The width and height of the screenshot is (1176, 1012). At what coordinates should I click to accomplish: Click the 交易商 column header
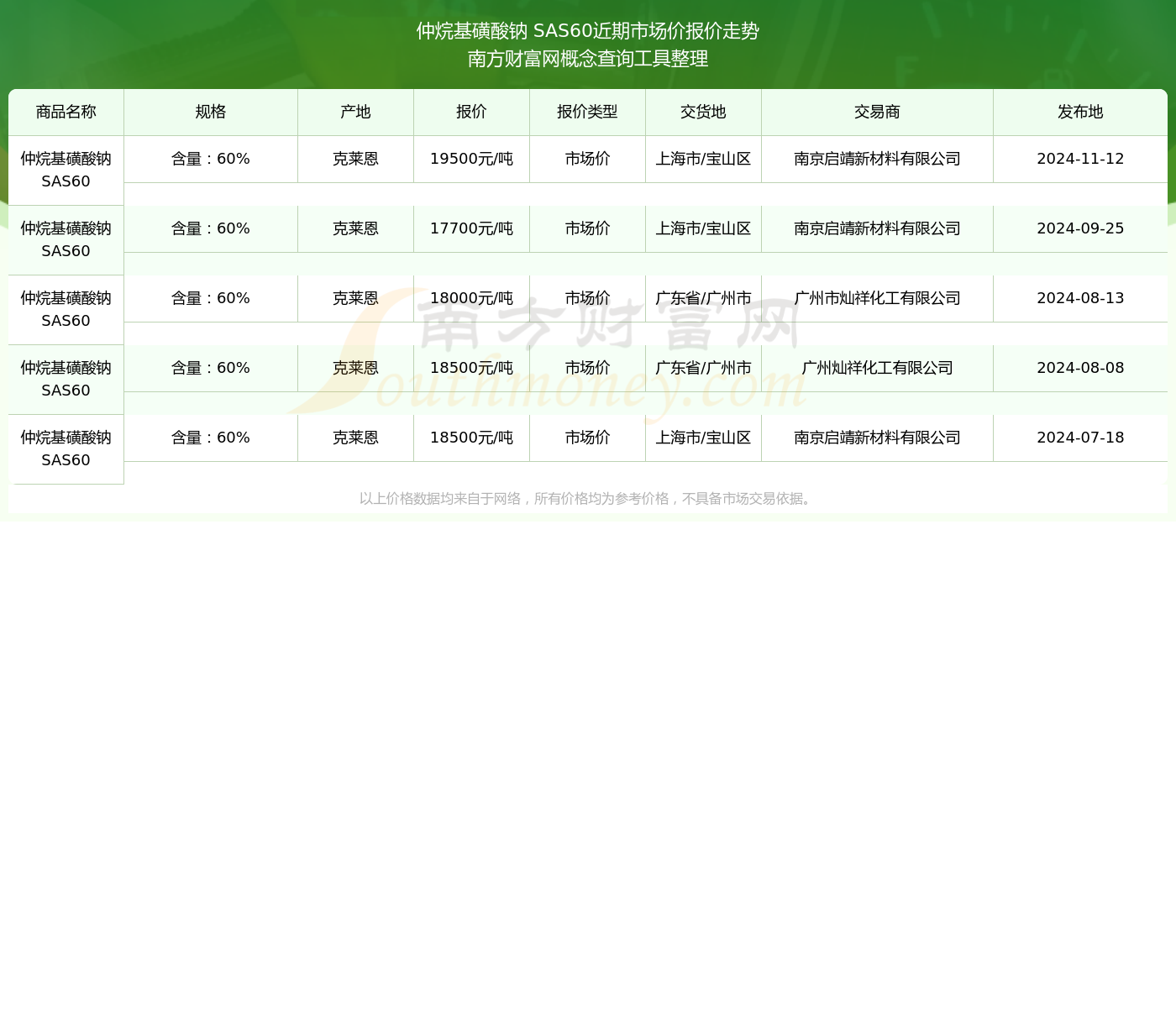877,112
